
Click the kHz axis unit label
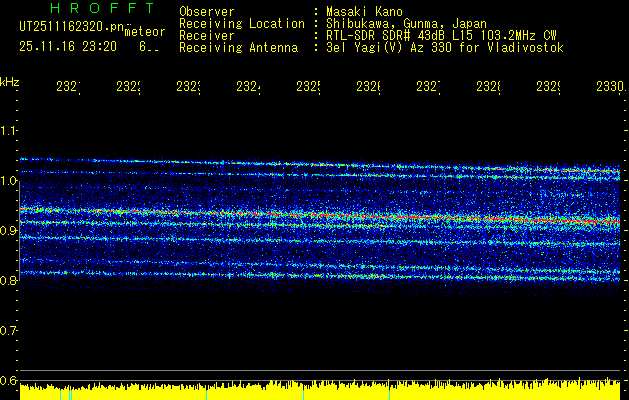tap(9, 82)
